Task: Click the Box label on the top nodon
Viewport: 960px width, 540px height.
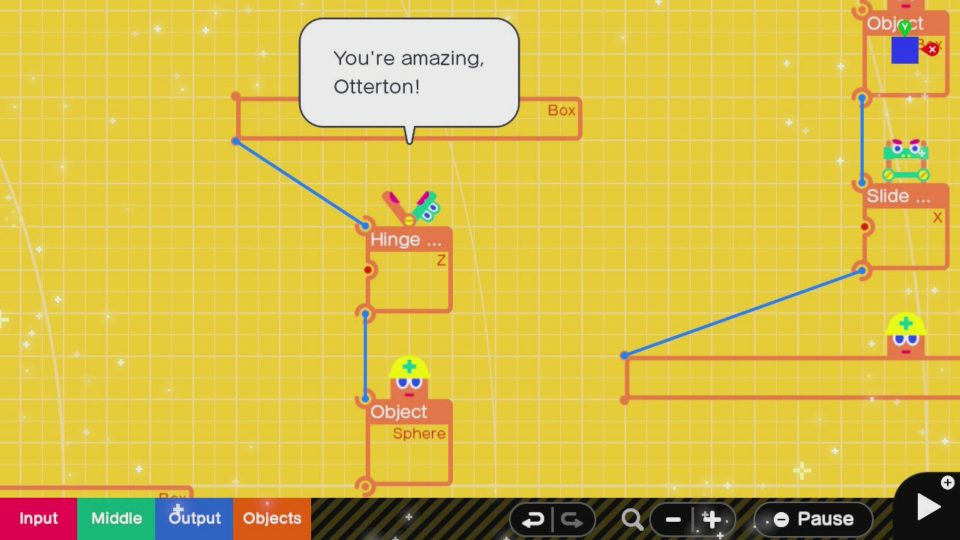Action: [561, 110]
